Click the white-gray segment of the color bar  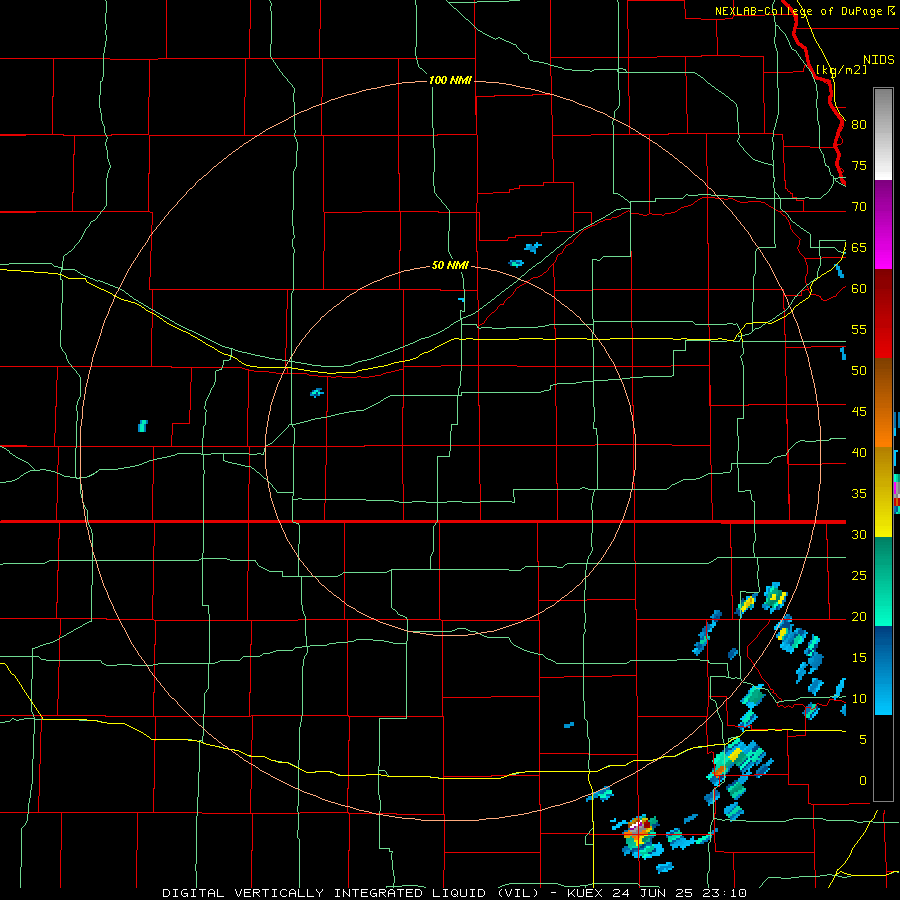tap(883, 134)
